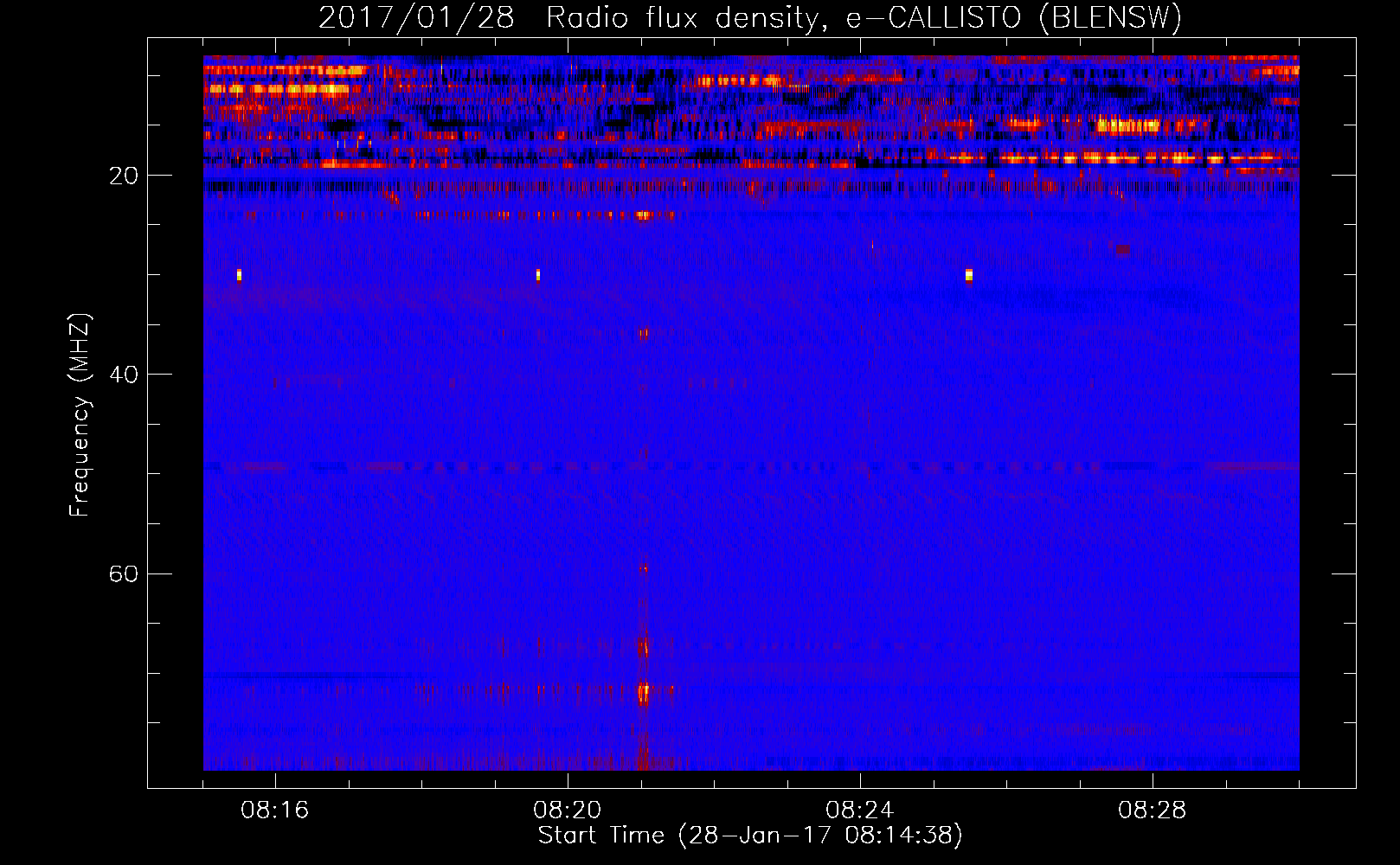Click the 08:24 time tick label

pyautogui.click(x=860, y=811)
